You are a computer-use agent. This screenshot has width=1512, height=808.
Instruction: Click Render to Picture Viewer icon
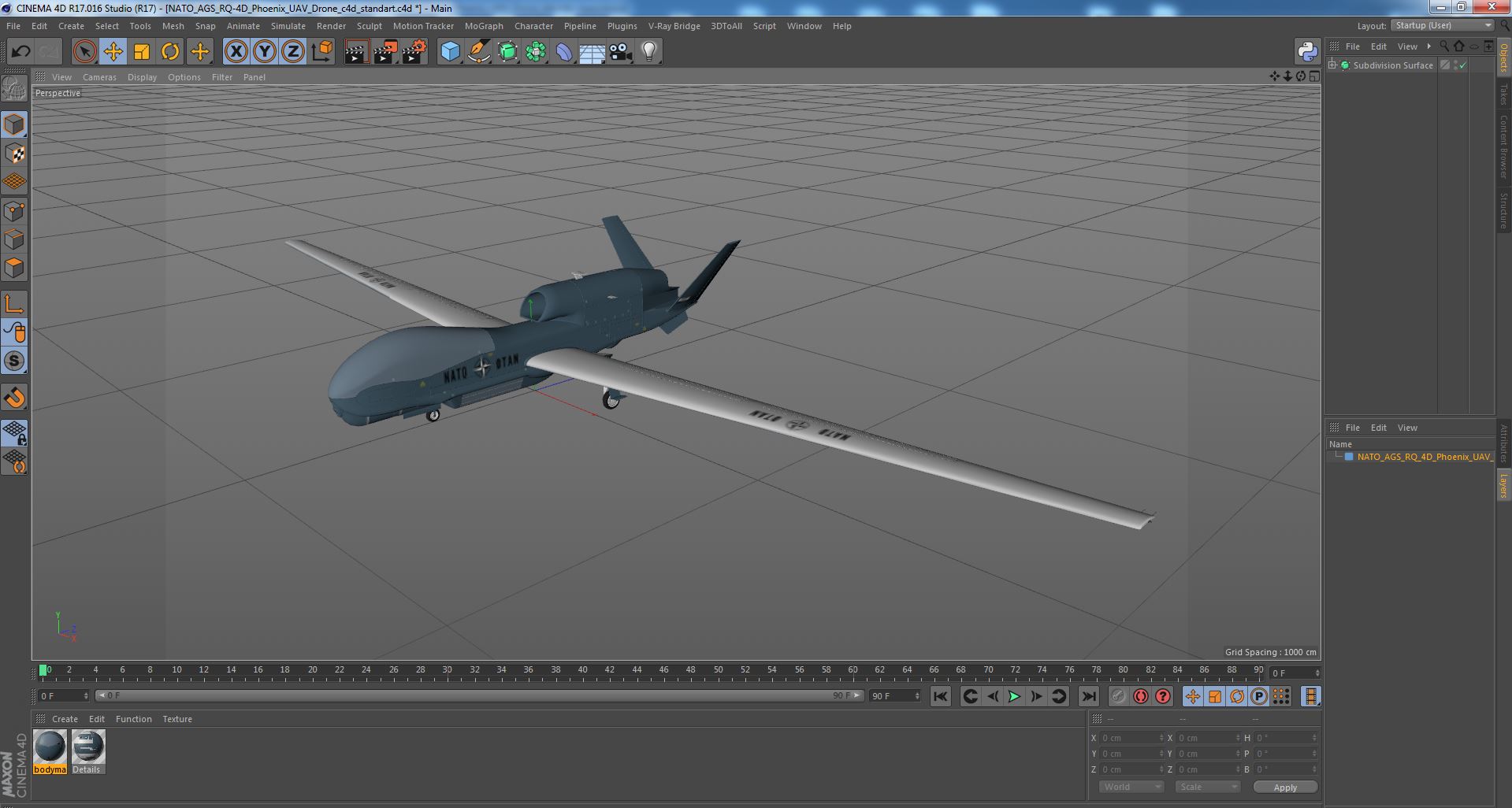tap(385, 52)
